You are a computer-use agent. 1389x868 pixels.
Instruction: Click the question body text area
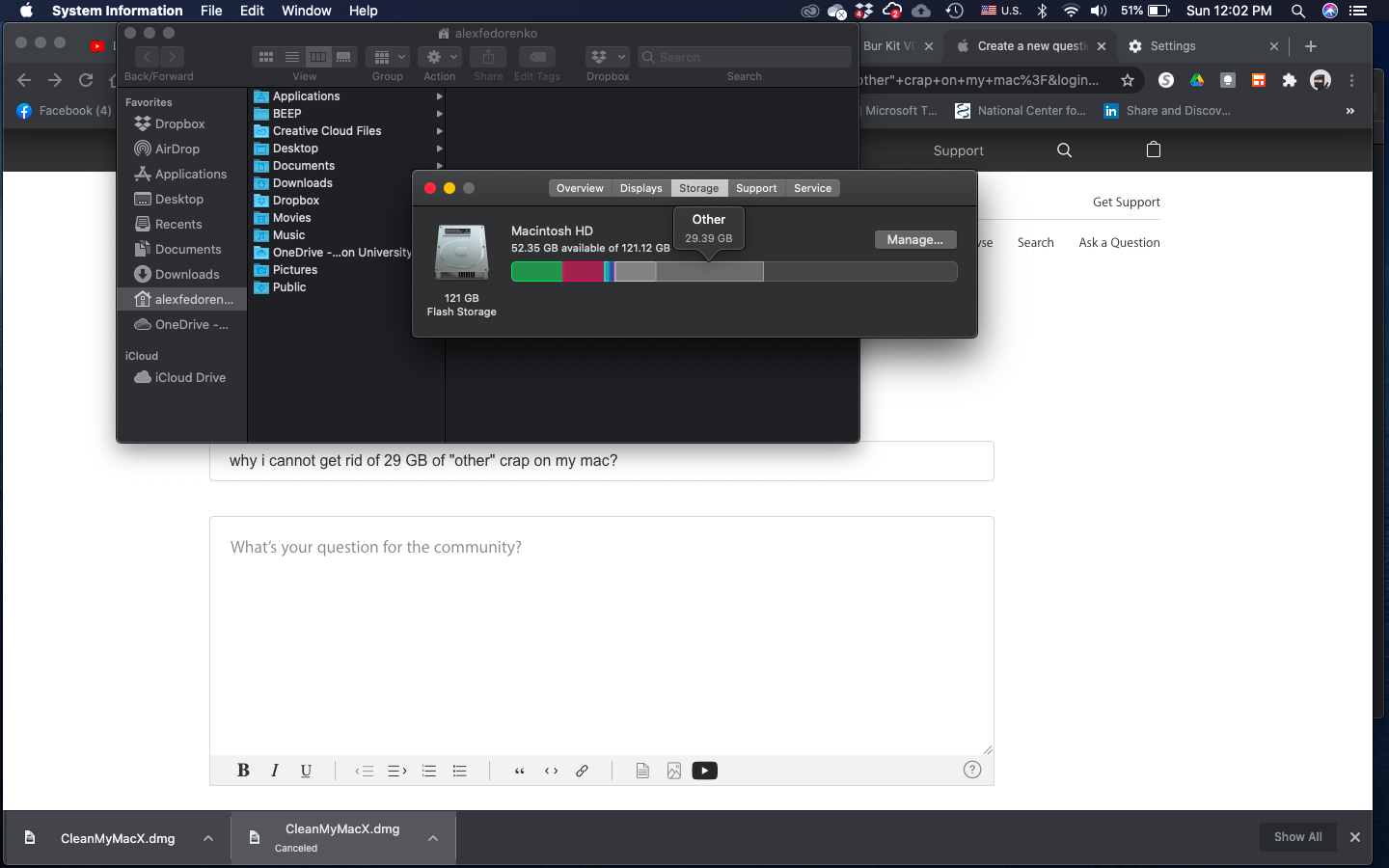pos(602,637)
